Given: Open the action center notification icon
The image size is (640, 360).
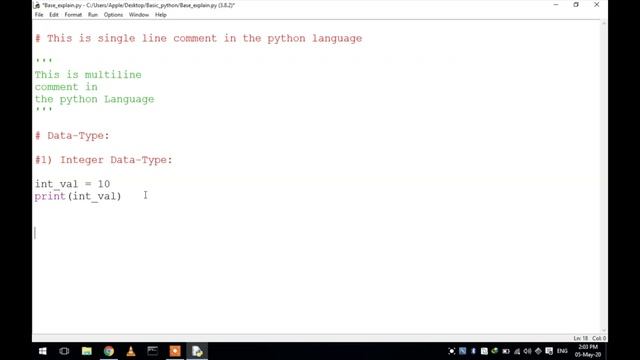Looking at the screenshot, I should pos(549,351).
